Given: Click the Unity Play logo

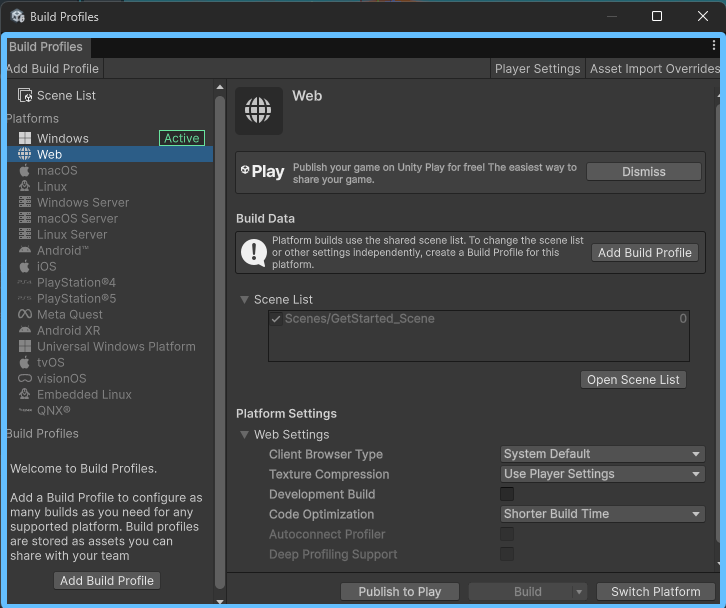Looking at the screenshot, I should pos(262,172).
